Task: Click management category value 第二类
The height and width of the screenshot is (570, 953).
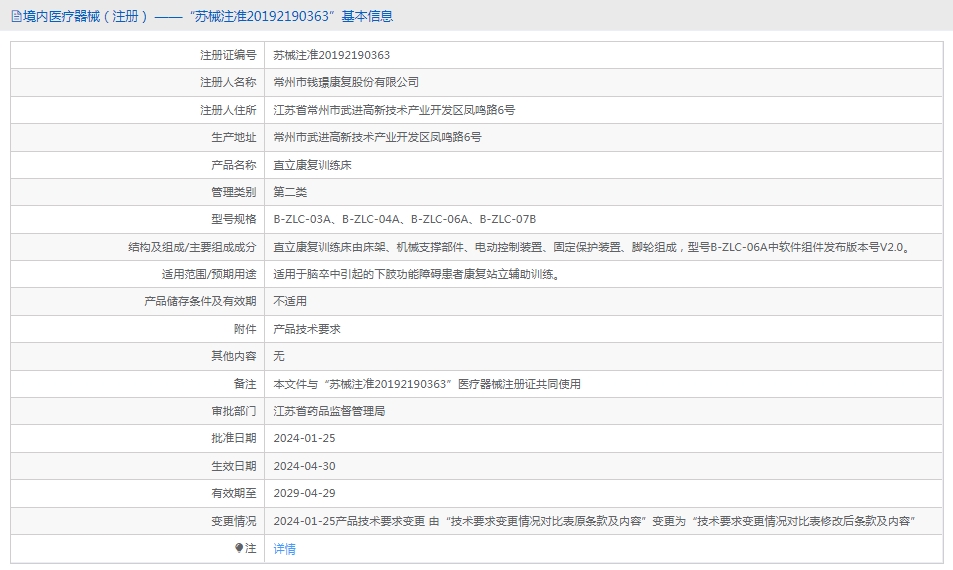Action: (x=290, y=192)
